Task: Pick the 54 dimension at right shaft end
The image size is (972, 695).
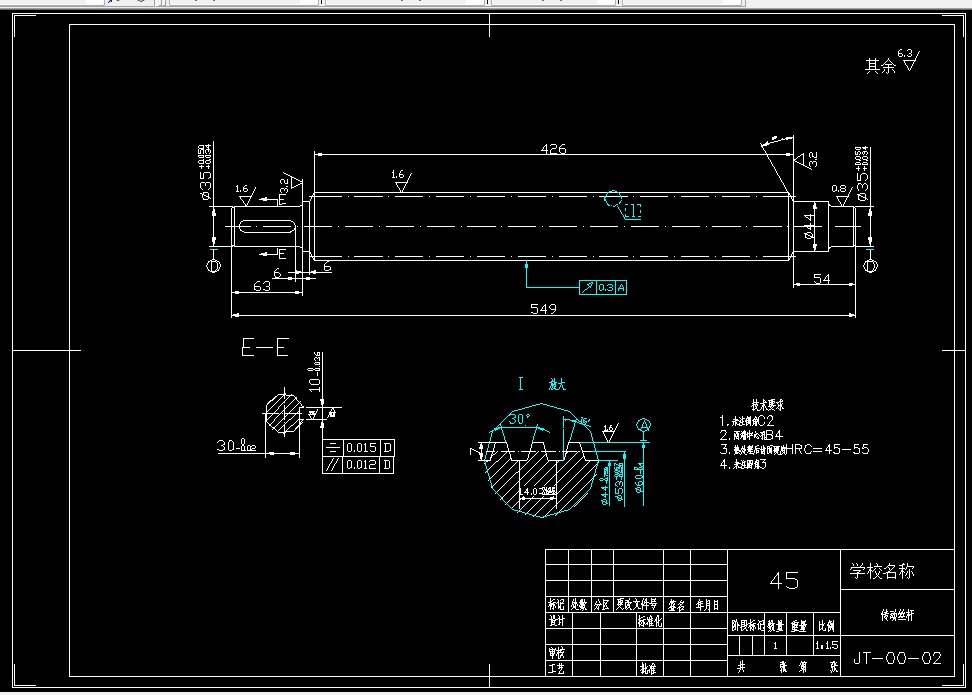Action: [821, 278]
